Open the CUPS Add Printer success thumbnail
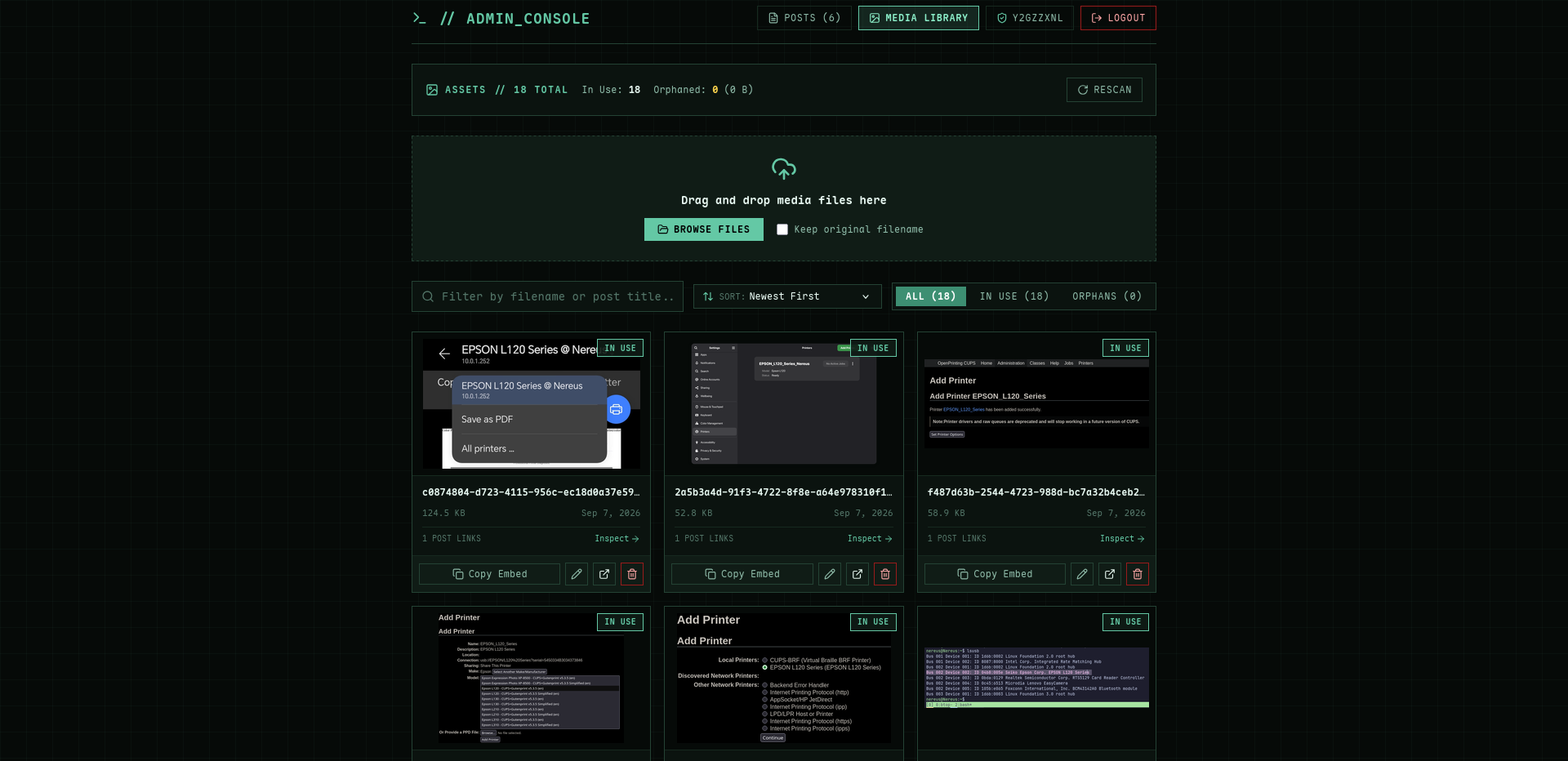Viewport: 1568px width, 761px height. tap(1036, 404)
